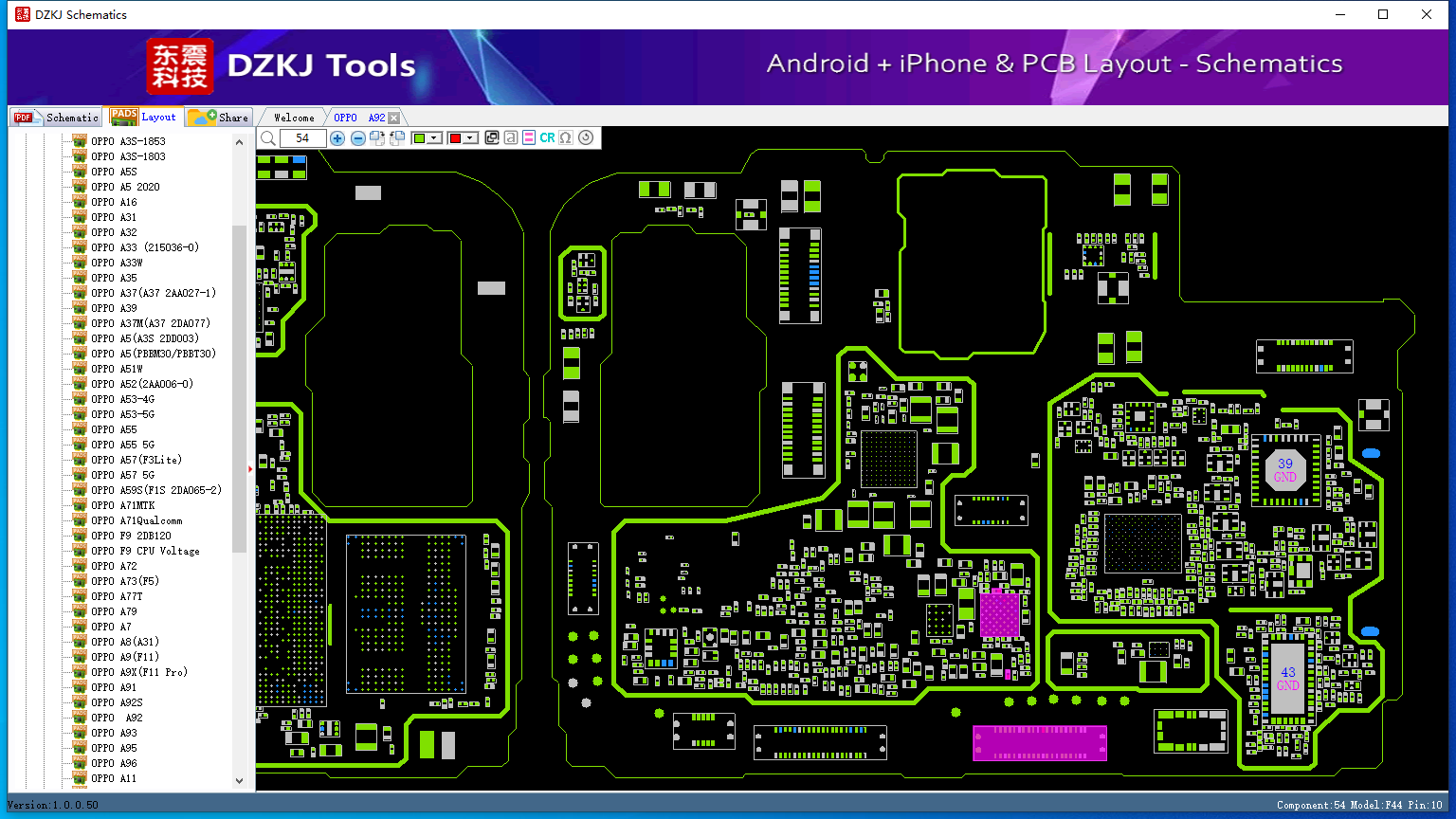Toggle the cyan CR button
This screenshot has width=1456, height=819.
click(x=547, y=138)
